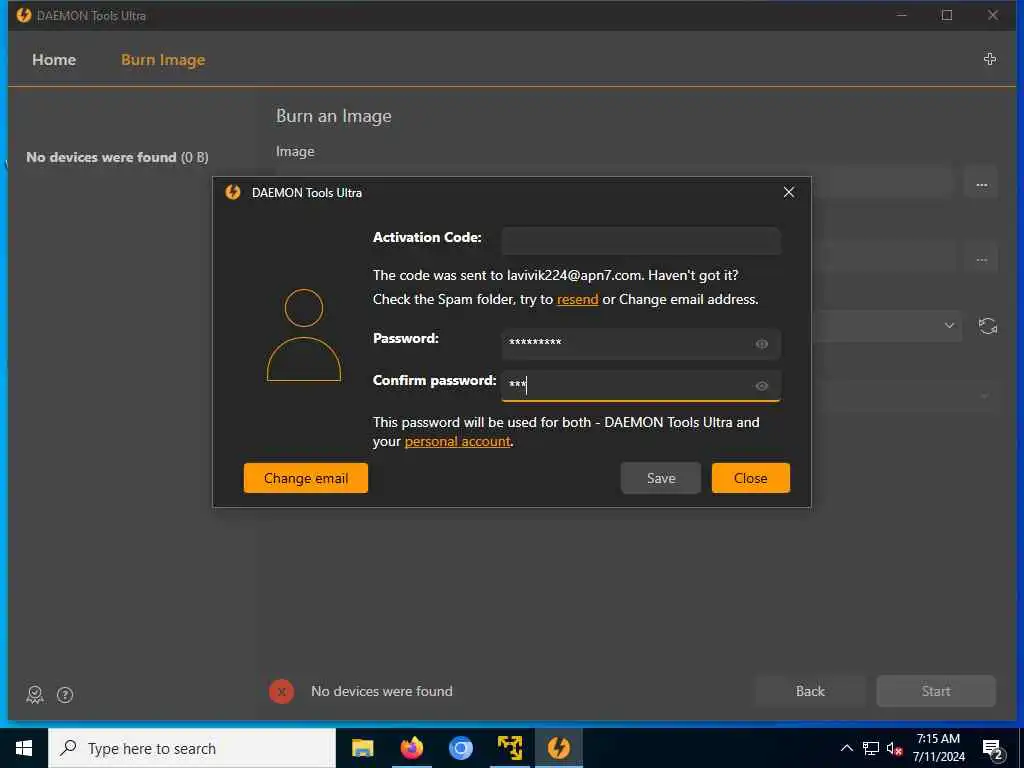This screenshot has height=768, width=1024.
Task: Close the DAEMON Tools Ultra dialog
Action: click(789, 192)
